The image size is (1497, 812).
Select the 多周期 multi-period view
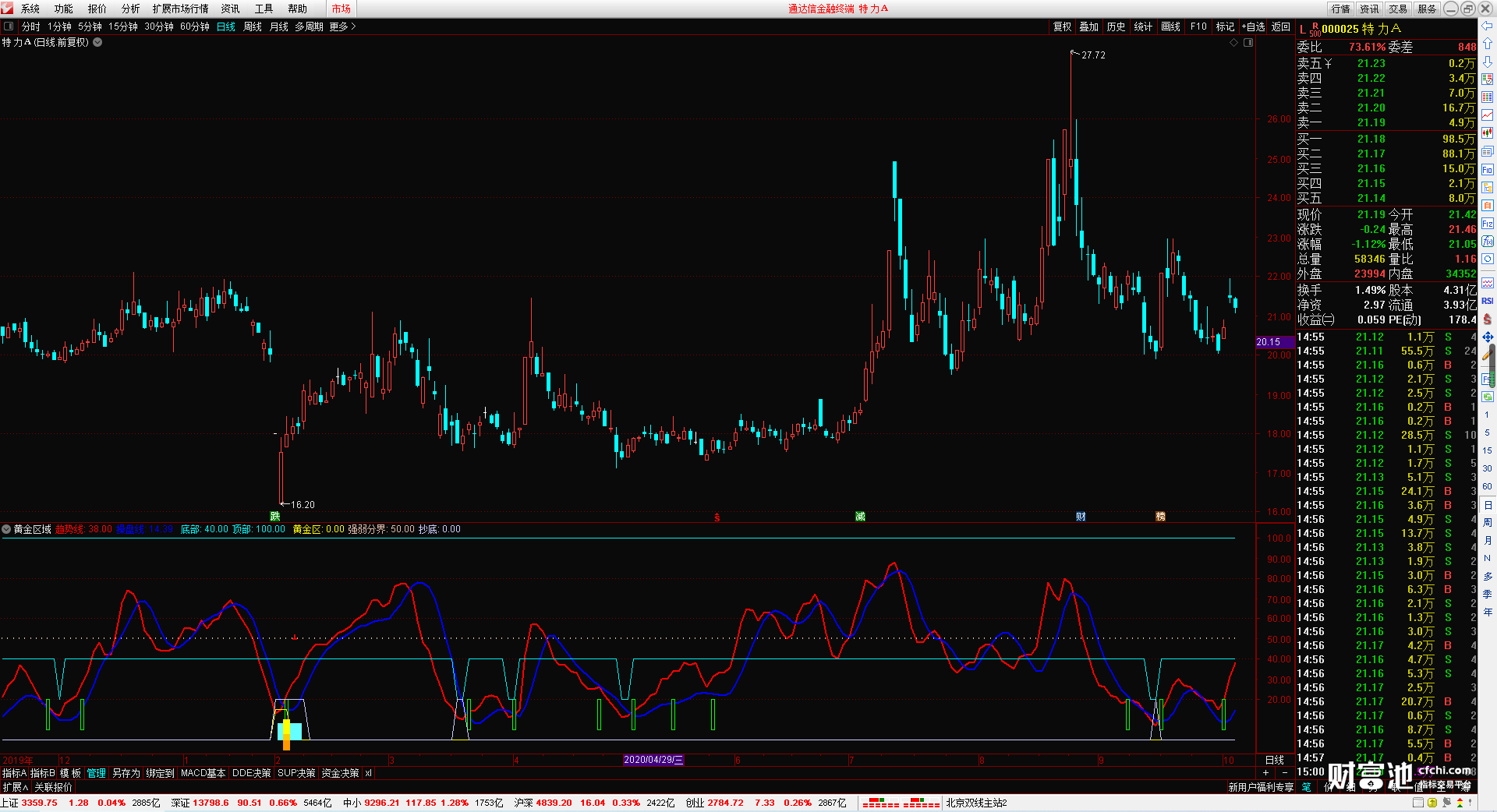point(309,26)
